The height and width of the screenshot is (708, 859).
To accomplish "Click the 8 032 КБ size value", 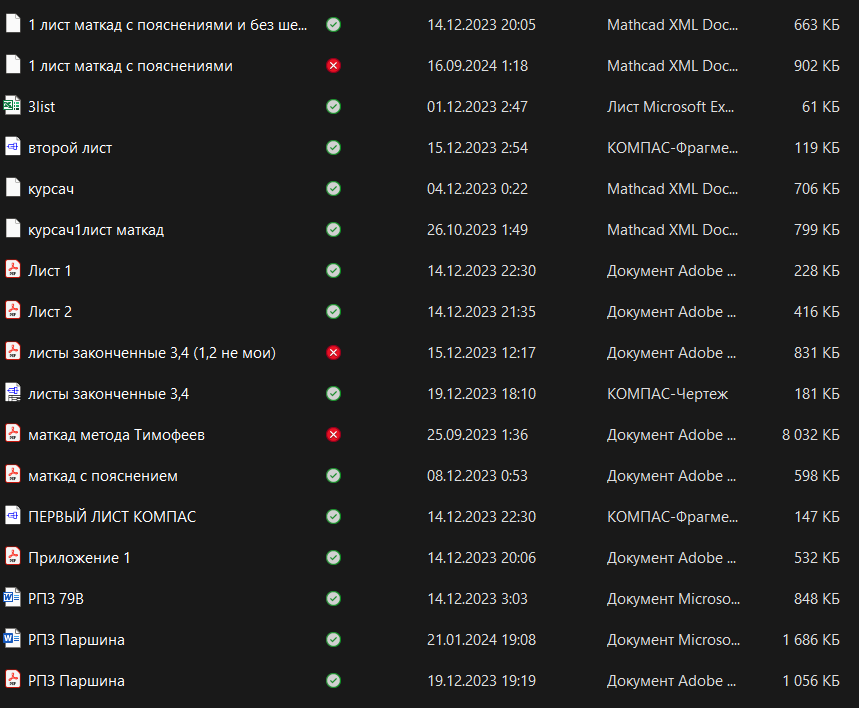I will pos(810,434).
